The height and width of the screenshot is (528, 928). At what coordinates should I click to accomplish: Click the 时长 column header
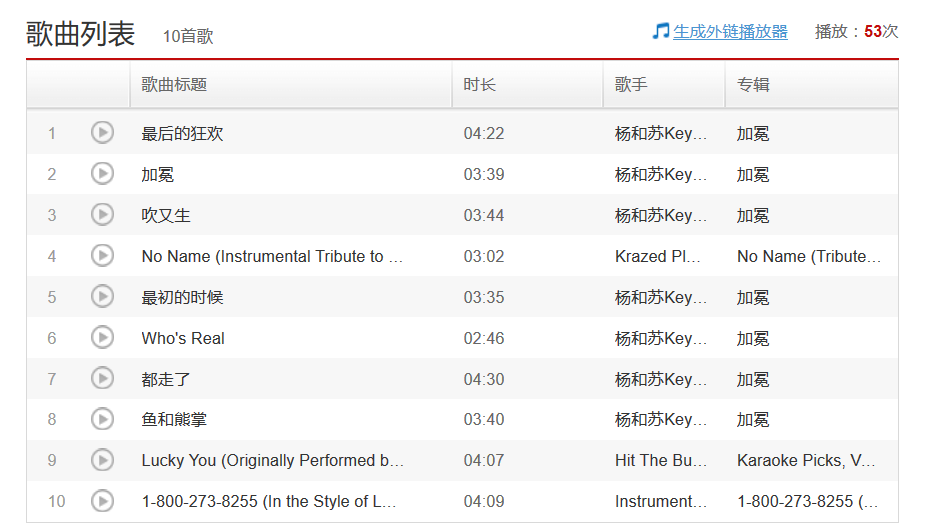pos(479,85)
